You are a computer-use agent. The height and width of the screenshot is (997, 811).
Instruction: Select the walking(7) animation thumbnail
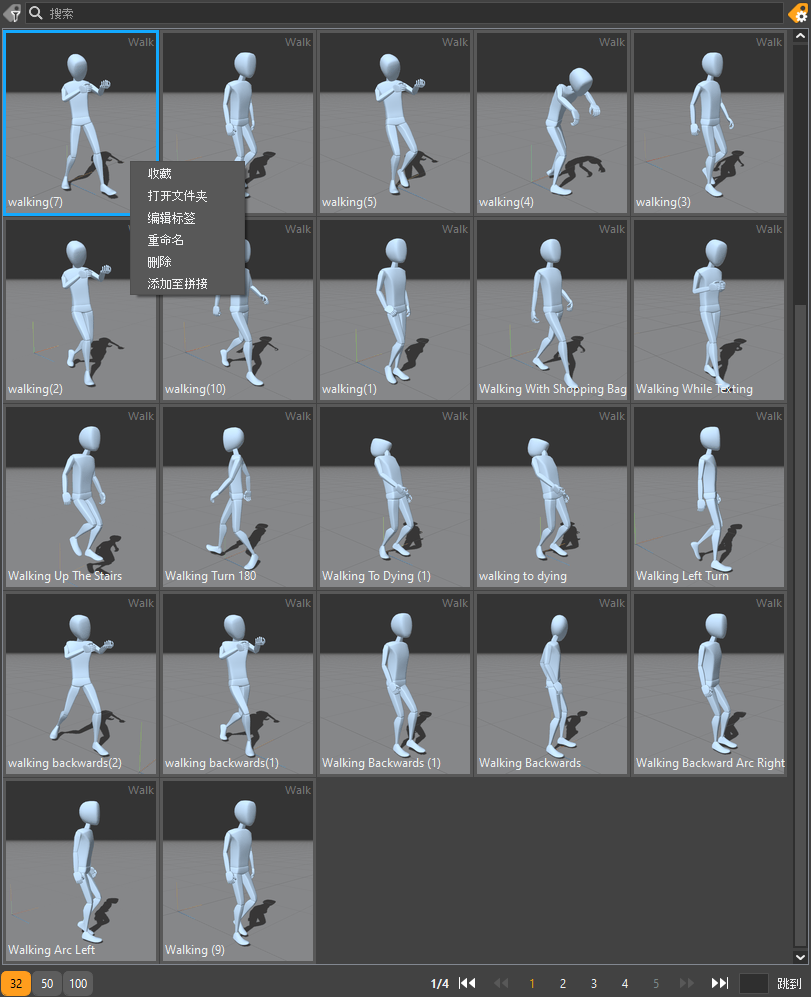pyautogui.click(x=81, y=123)
